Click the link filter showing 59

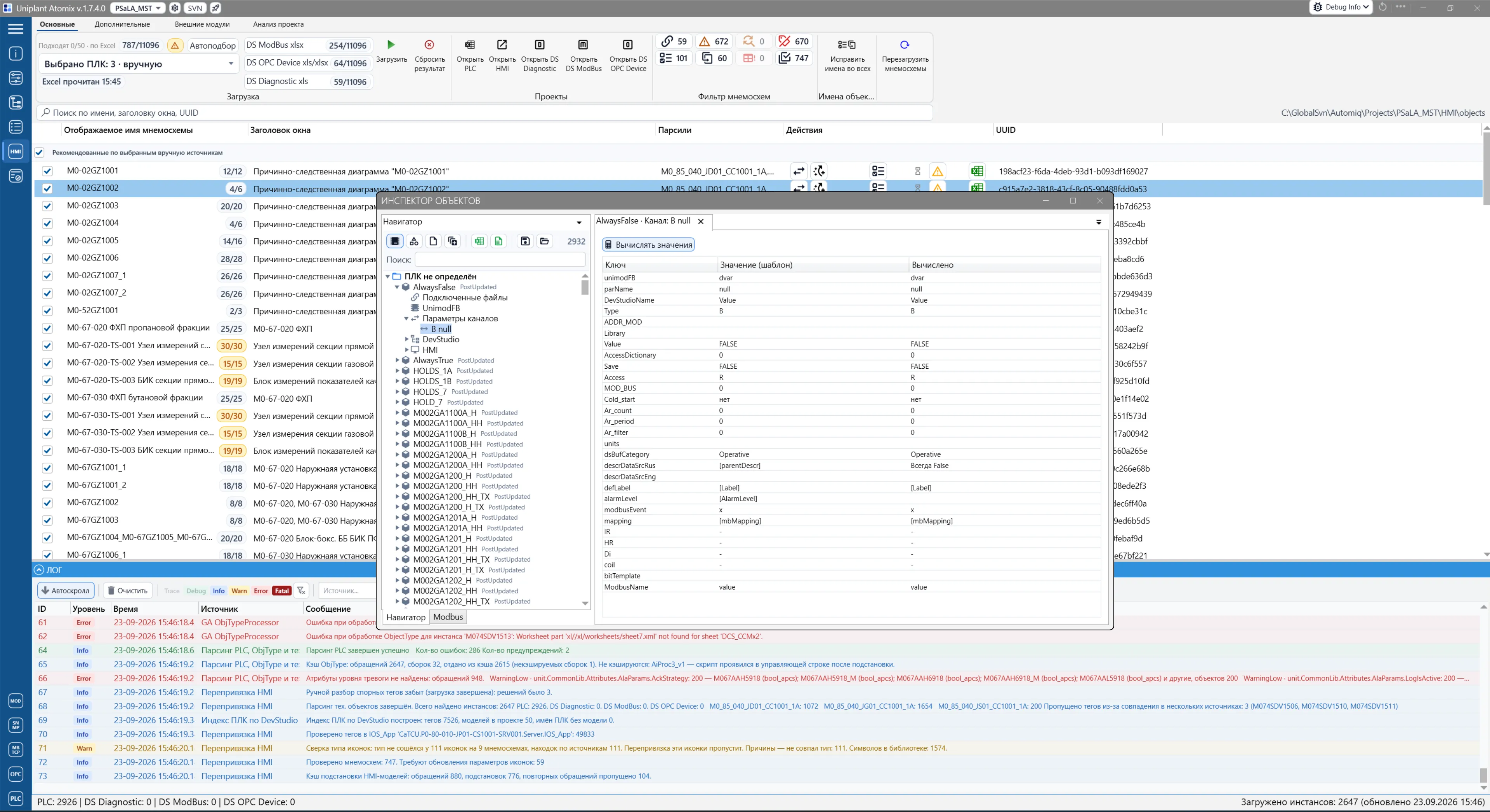tap(674, 41)
